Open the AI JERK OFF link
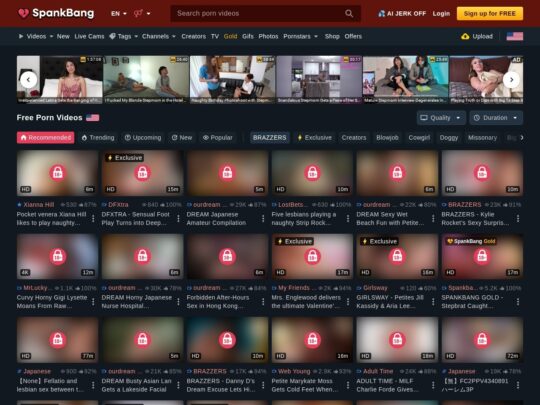540x405 pixels. (x=402, y=13)
